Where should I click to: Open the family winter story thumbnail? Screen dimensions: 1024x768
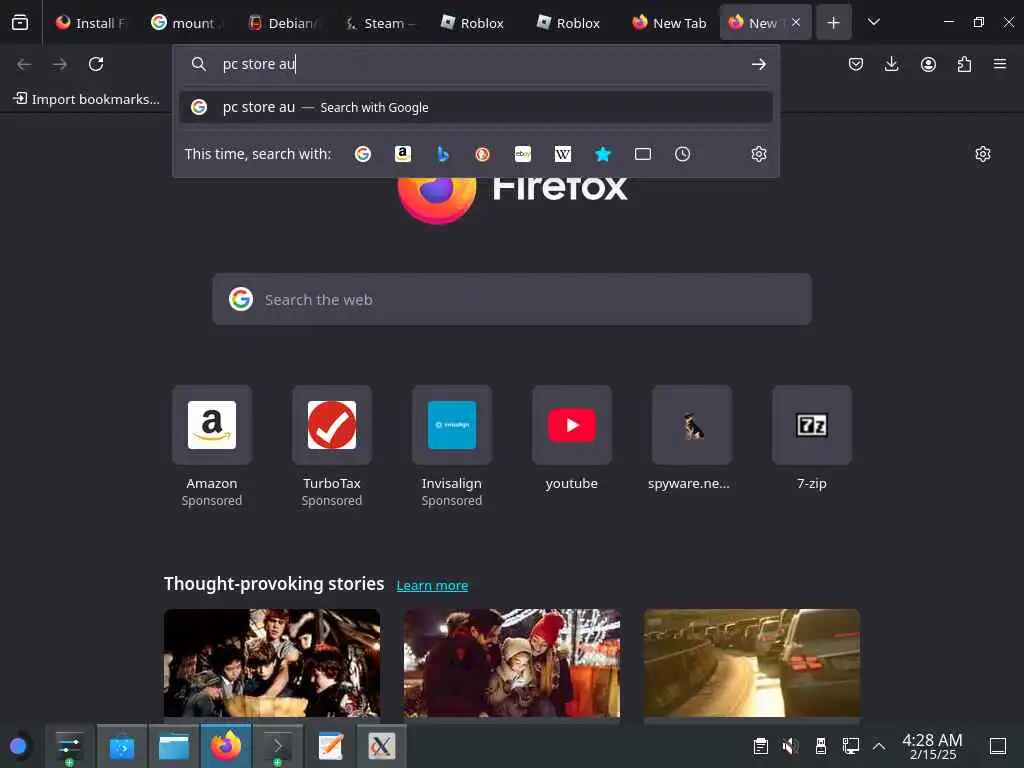click(x=512, y=663)
